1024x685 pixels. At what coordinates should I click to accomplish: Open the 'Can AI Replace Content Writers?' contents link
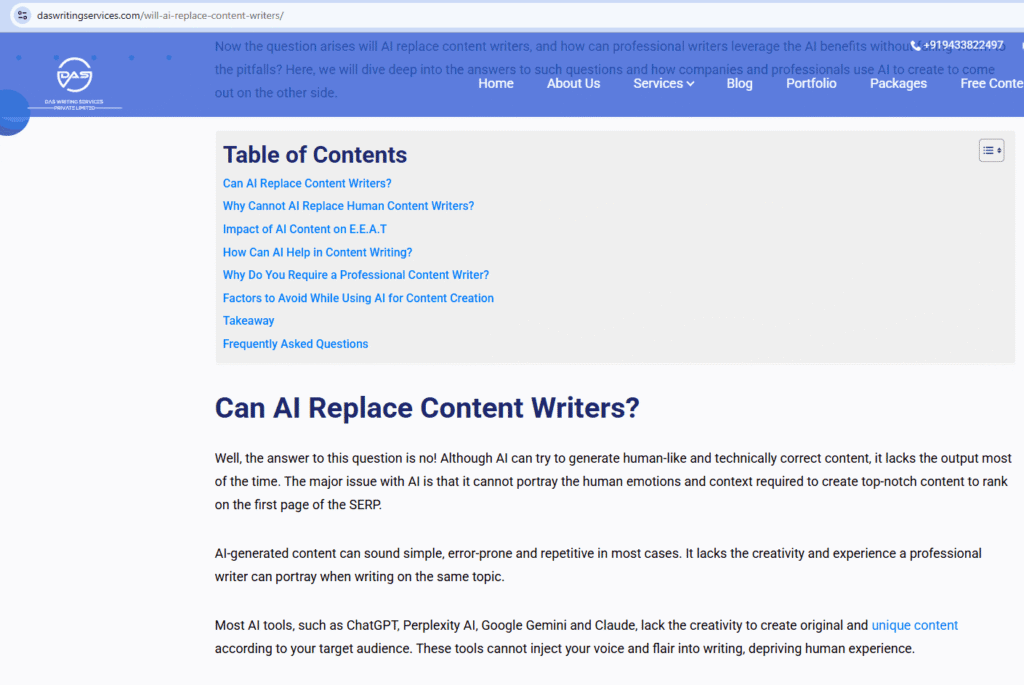tap(307, 183)
